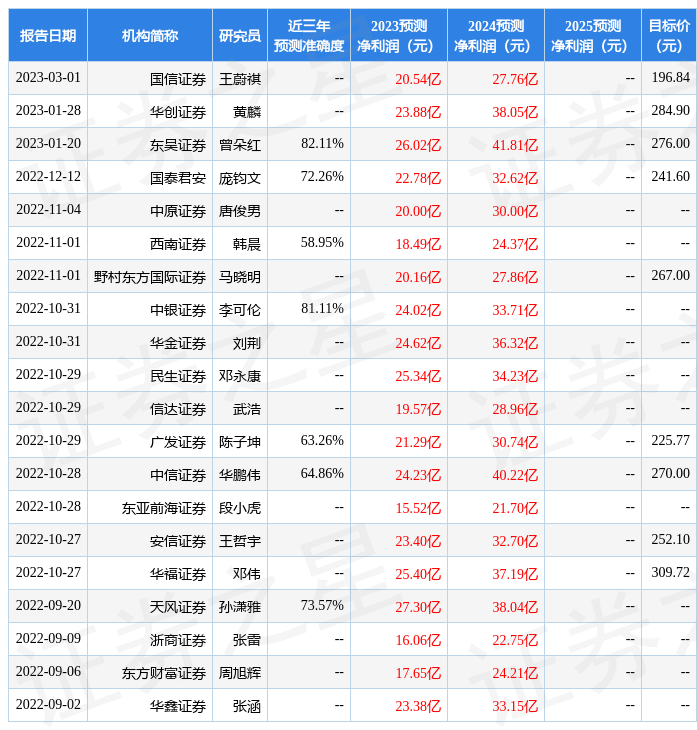This screenshot has width=697, height=730.
Task: Click researcher name 曾朵红
Action: click(240, 145)
